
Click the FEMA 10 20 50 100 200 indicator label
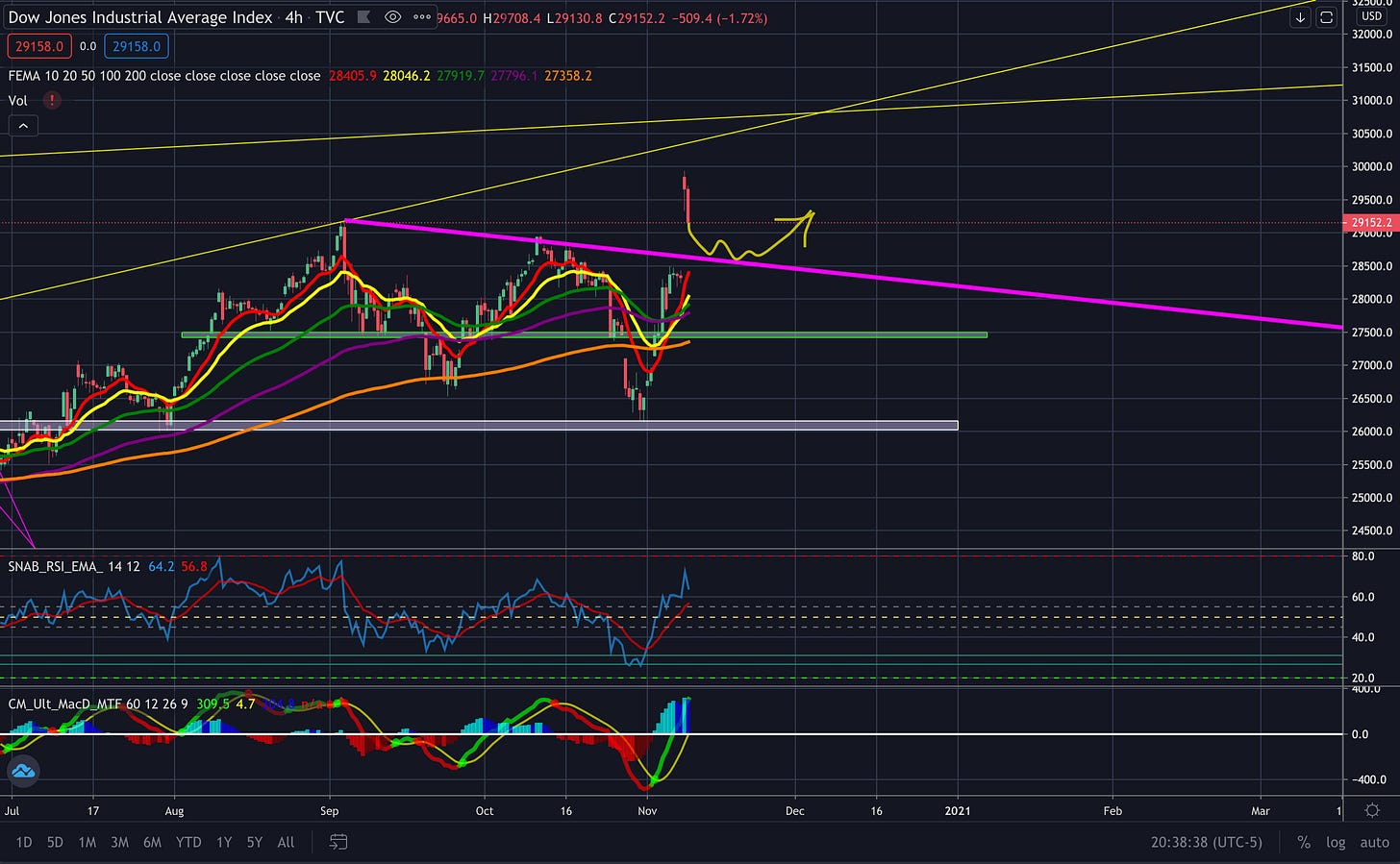164,75
